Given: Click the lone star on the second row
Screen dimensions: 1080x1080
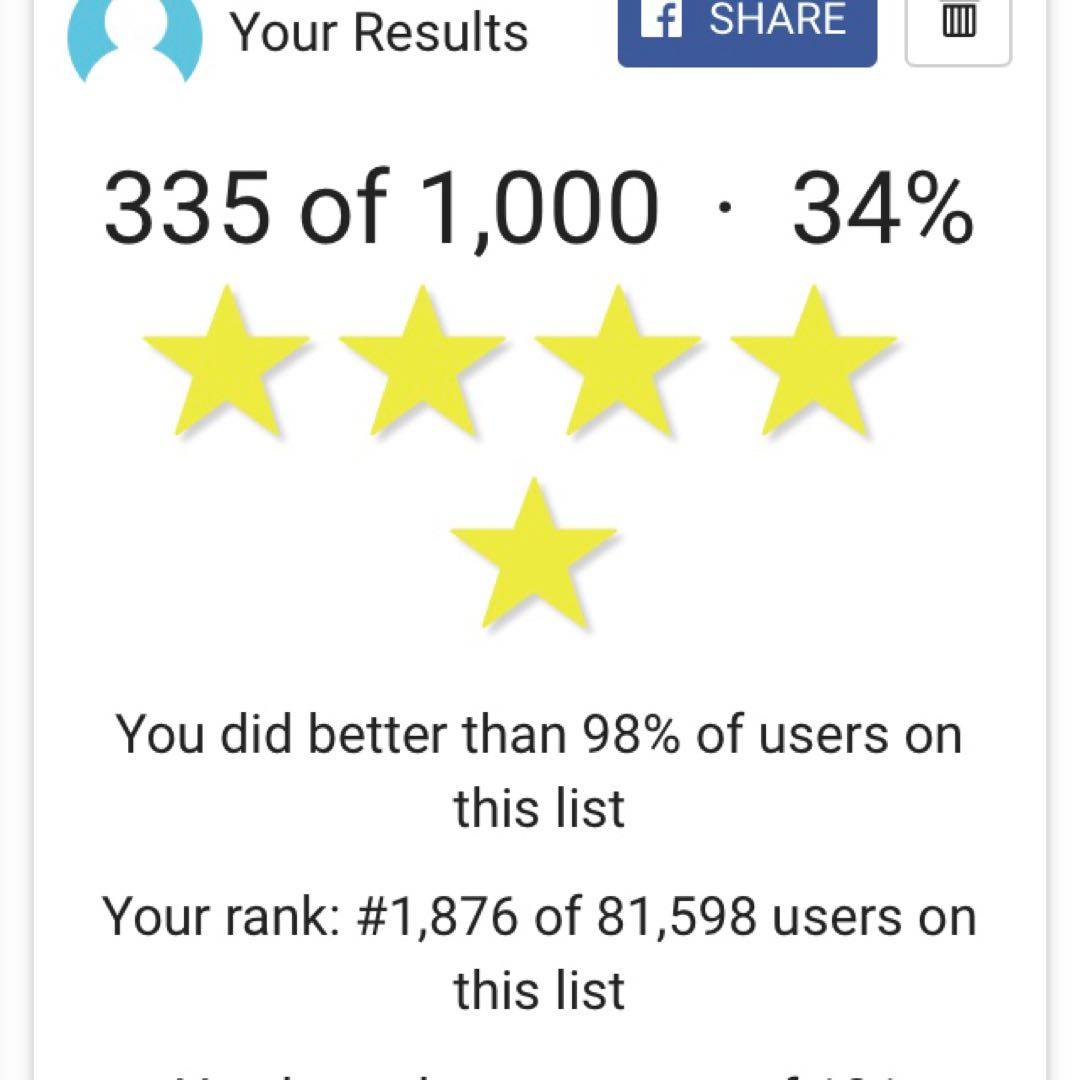Looking at the screenshot, I should [x=533, y=554].
